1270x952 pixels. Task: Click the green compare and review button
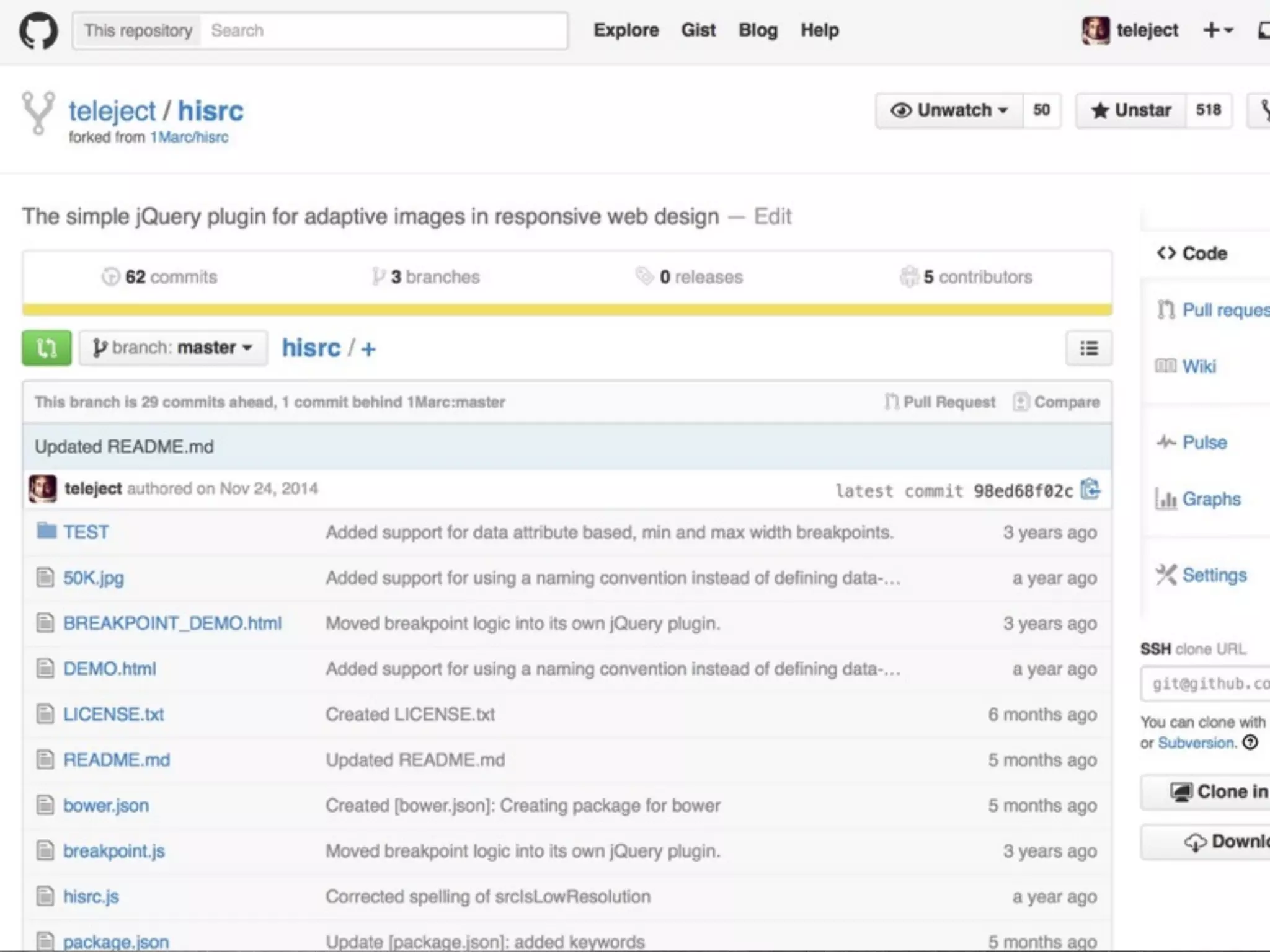click(x=47, y=348)
